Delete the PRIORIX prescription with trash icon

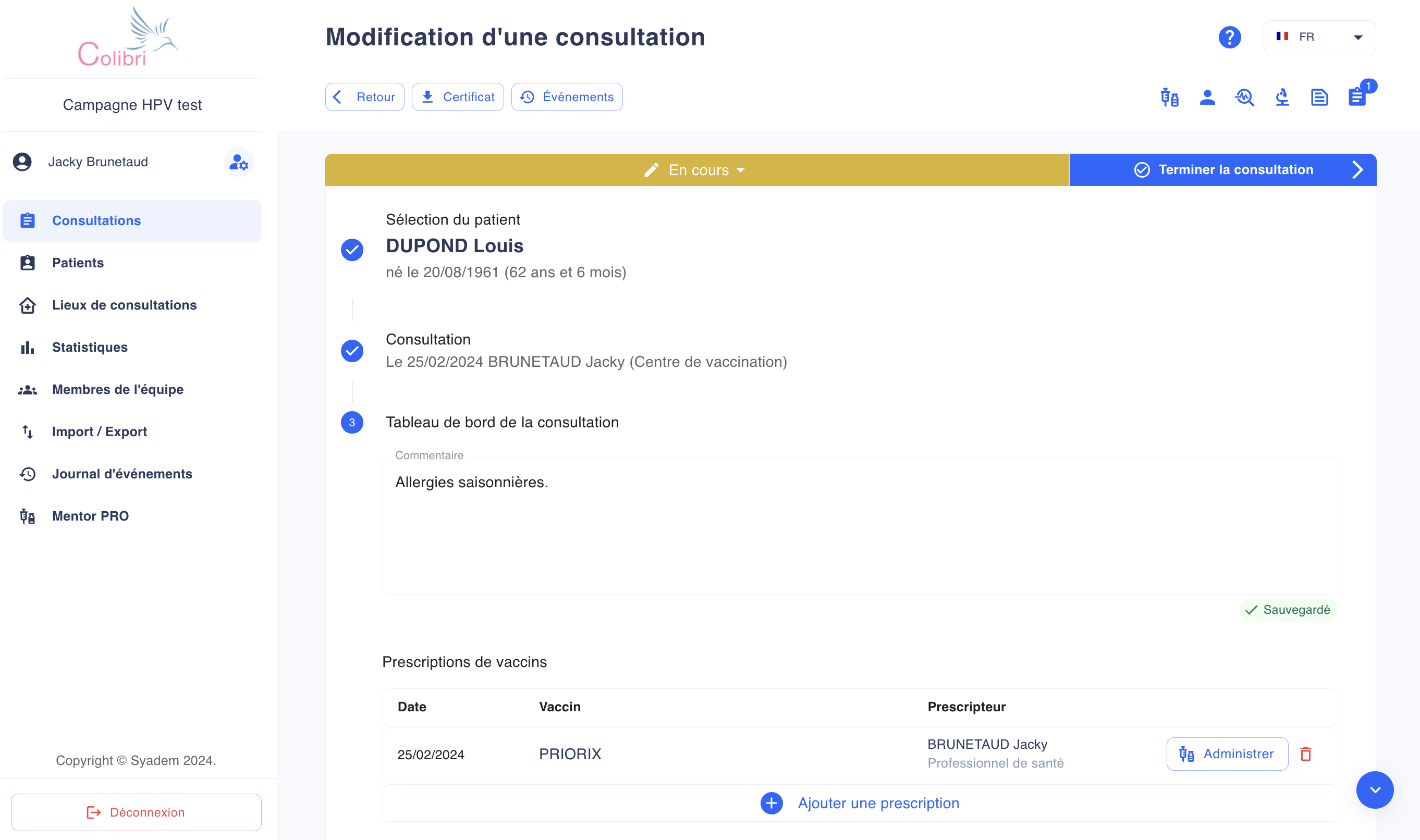pyautogui.click(x=1306, y=754)
